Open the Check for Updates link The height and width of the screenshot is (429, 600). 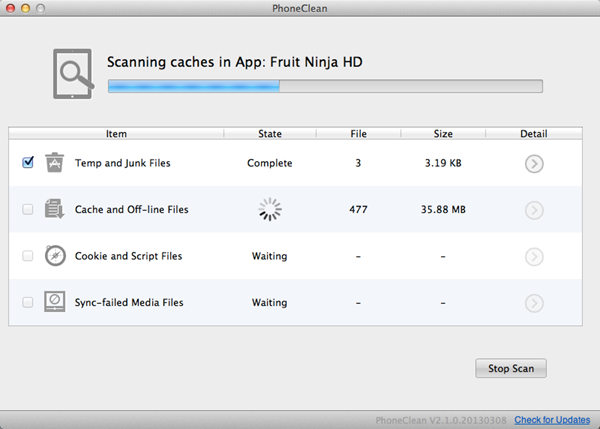(x=552, y=420)
